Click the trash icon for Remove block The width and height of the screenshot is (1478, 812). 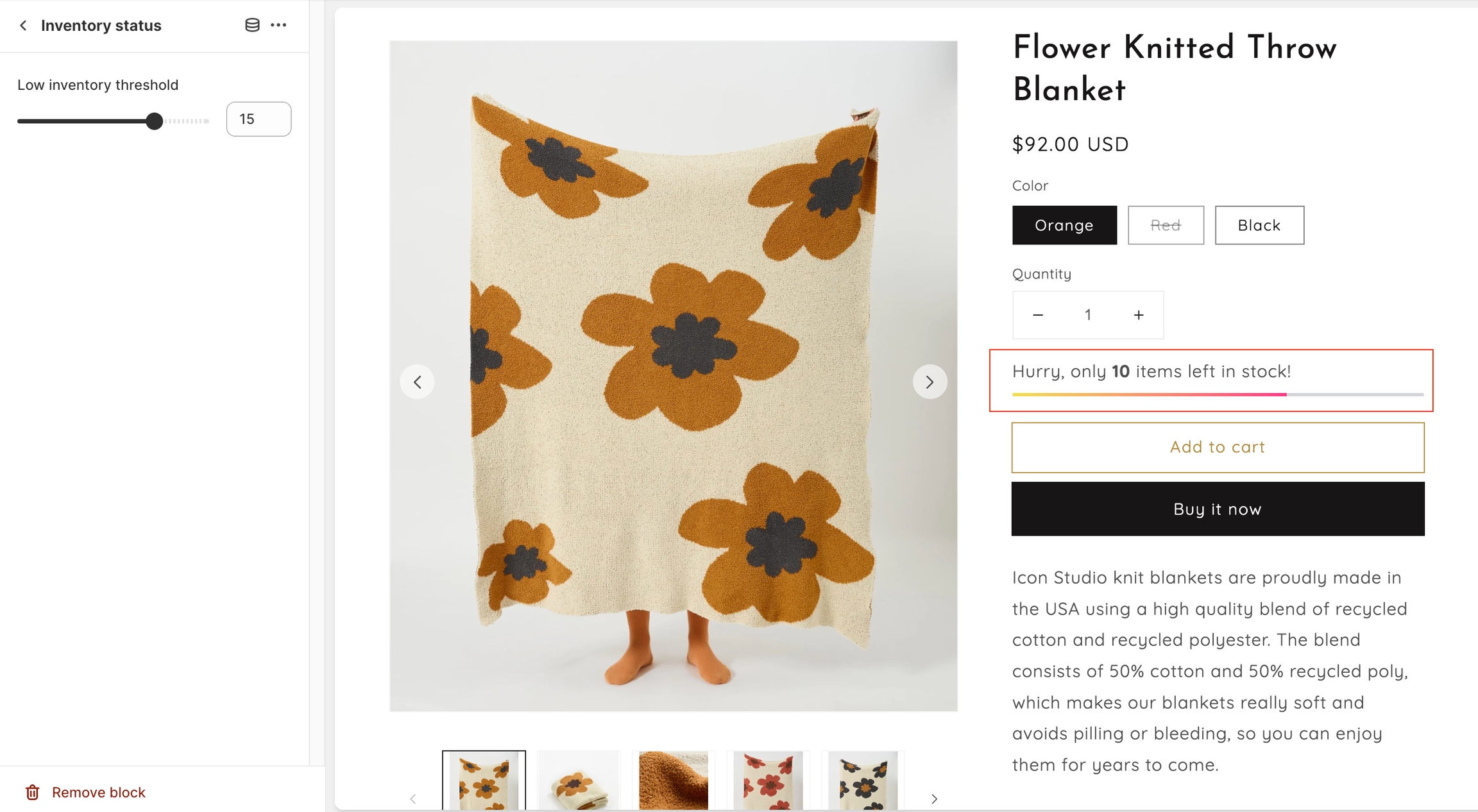(33, 792)
